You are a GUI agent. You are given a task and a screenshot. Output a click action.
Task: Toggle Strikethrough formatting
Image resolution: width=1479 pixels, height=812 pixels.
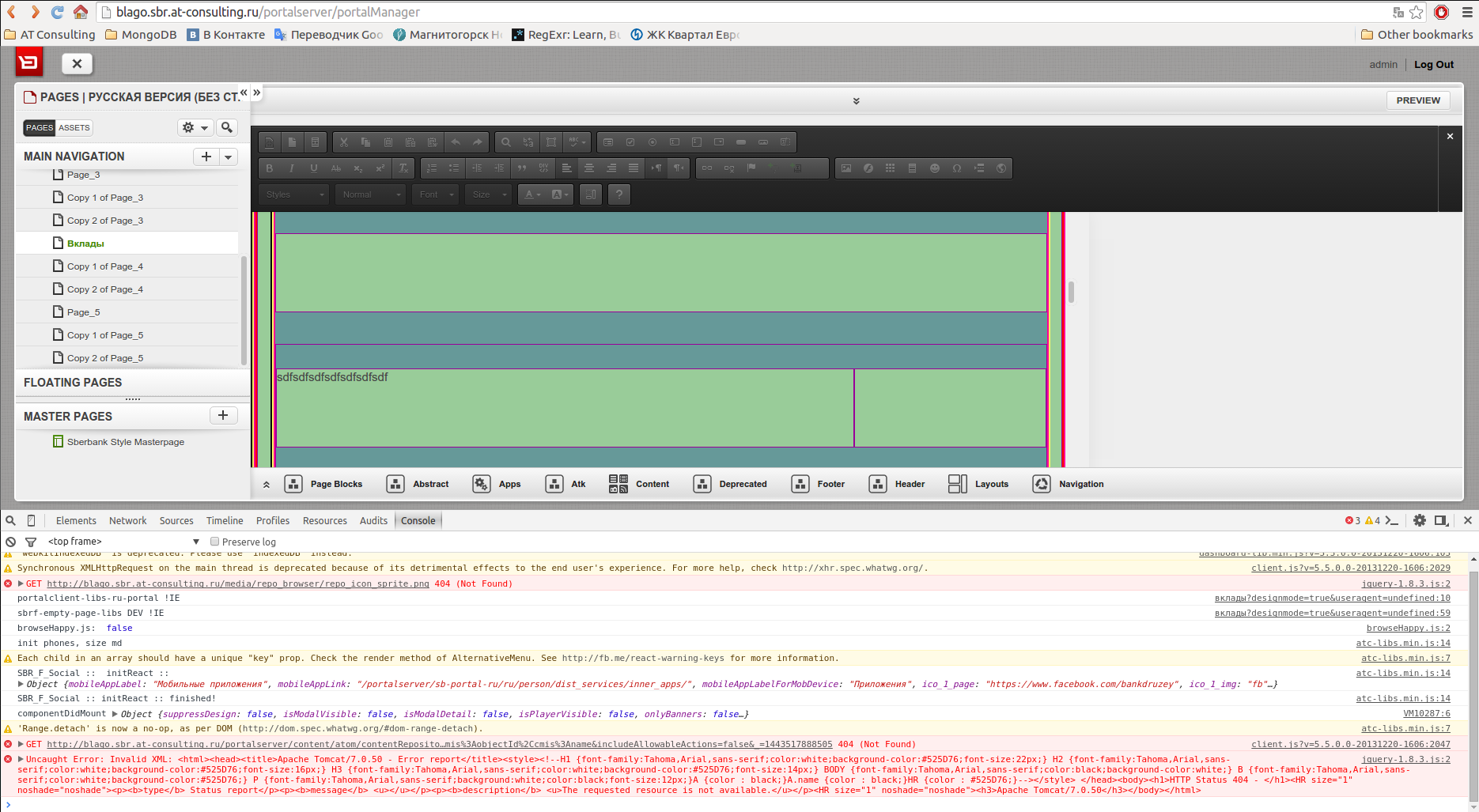point(336,168)
